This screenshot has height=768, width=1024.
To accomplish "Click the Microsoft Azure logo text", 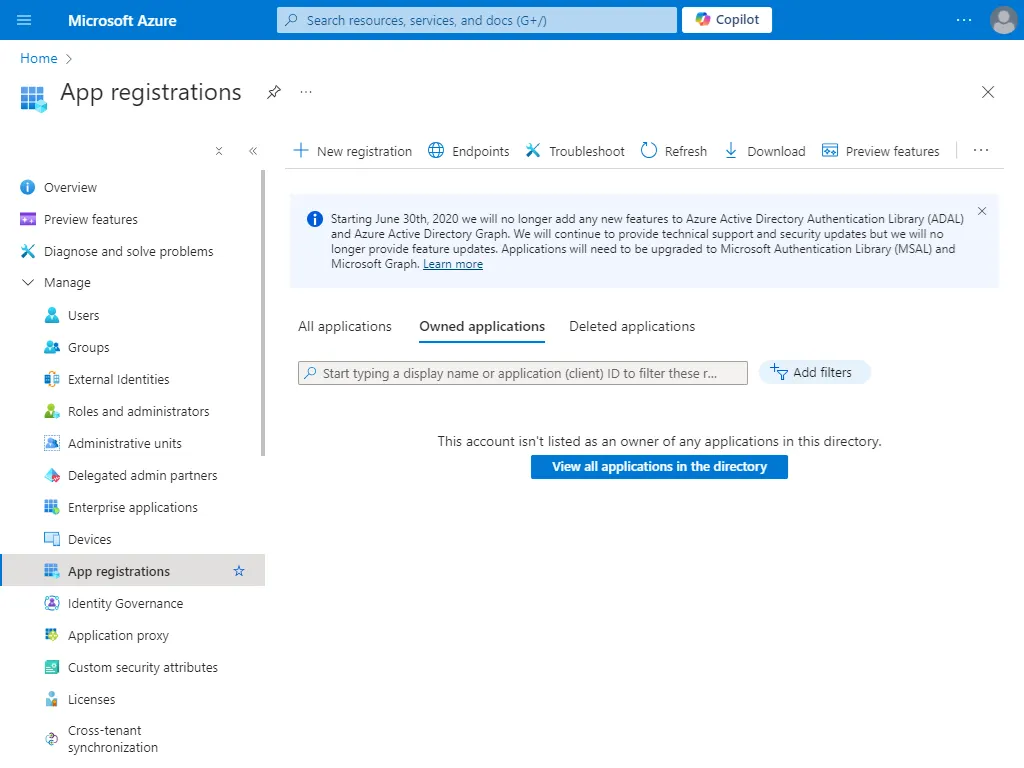I will pyautogui.click(x=122, y=20).
